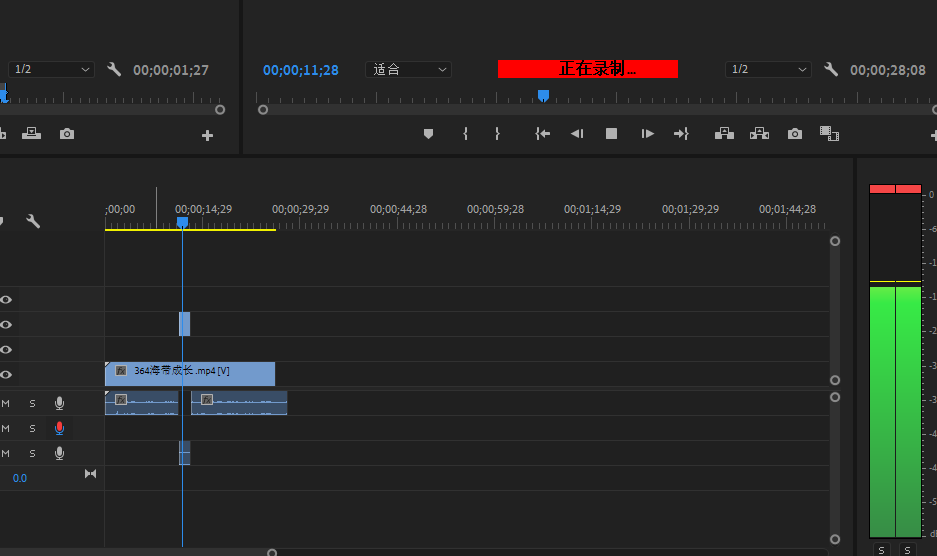Image resolution: width=937 pixels, height=556 pixels.
Task: Click Program monitor blue playhead marker
Action: 543,95
